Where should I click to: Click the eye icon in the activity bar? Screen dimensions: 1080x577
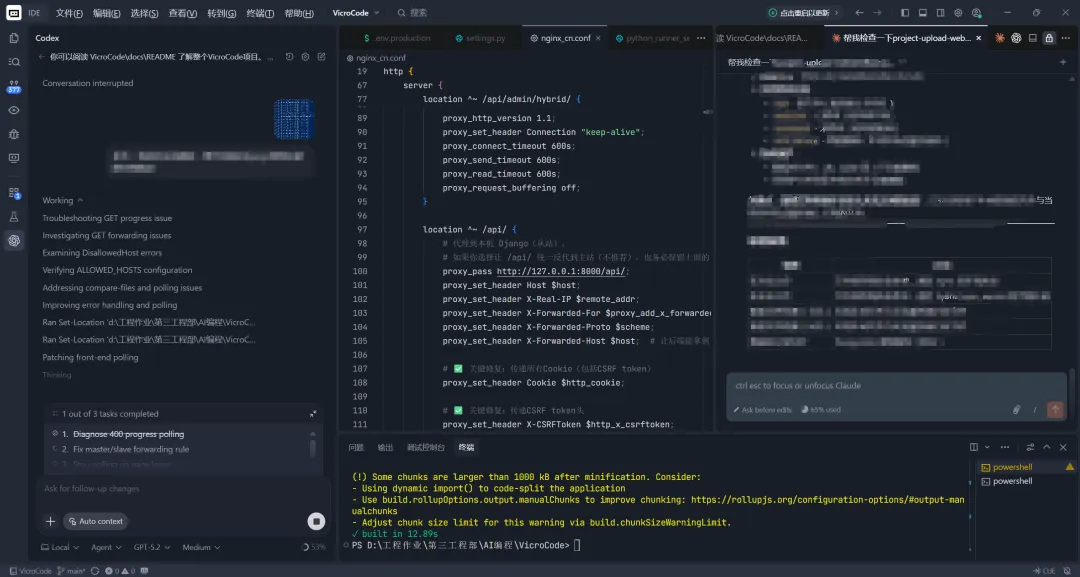(x=14, y=110)
